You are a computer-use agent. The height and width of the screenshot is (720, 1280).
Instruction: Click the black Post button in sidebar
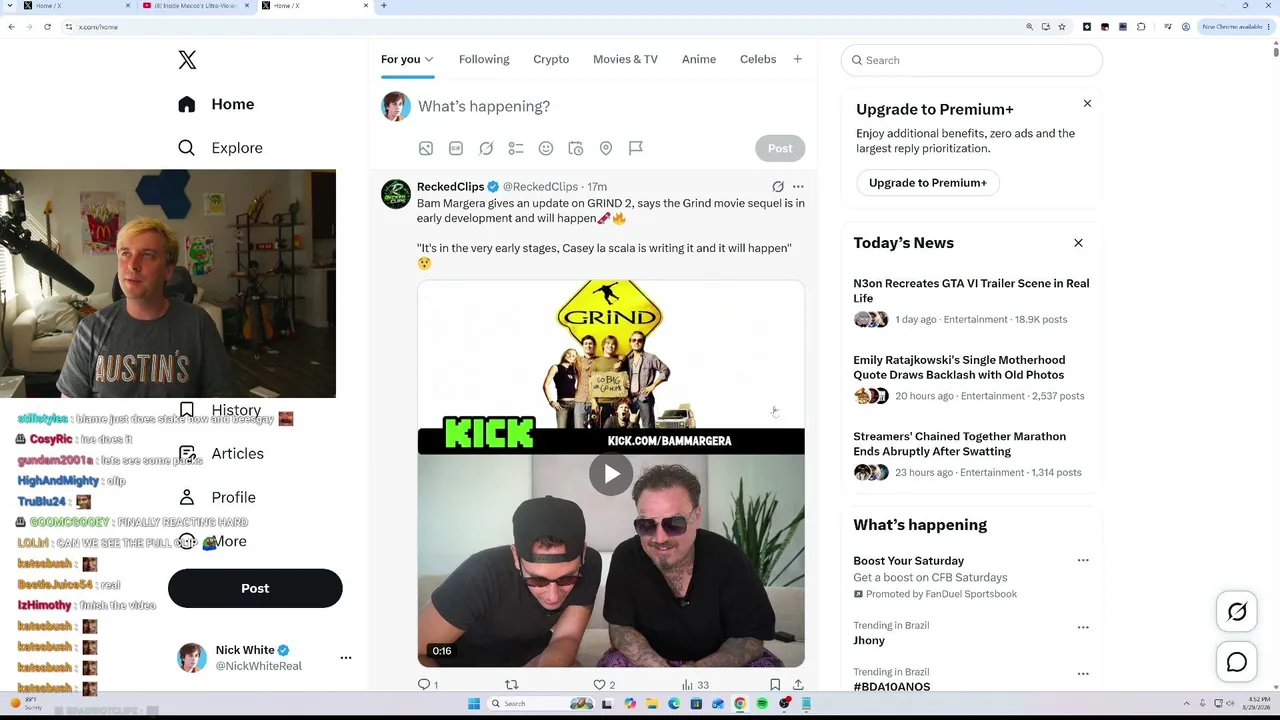coord(255,588)
